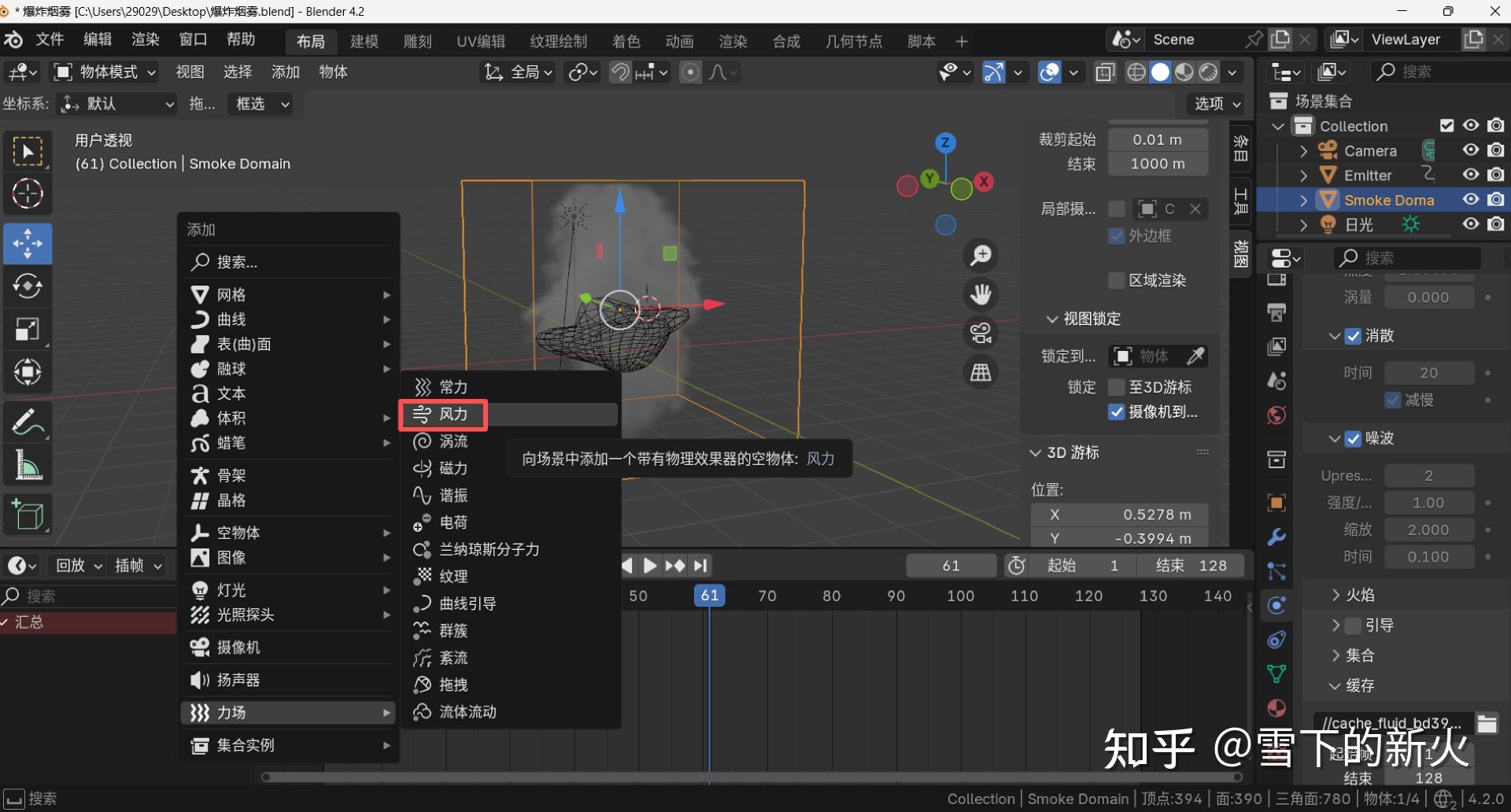Image resolution: width=1511 pixels, height=812 pixels.
Task: Select the Rotate tool
Action: coord(28,286)
